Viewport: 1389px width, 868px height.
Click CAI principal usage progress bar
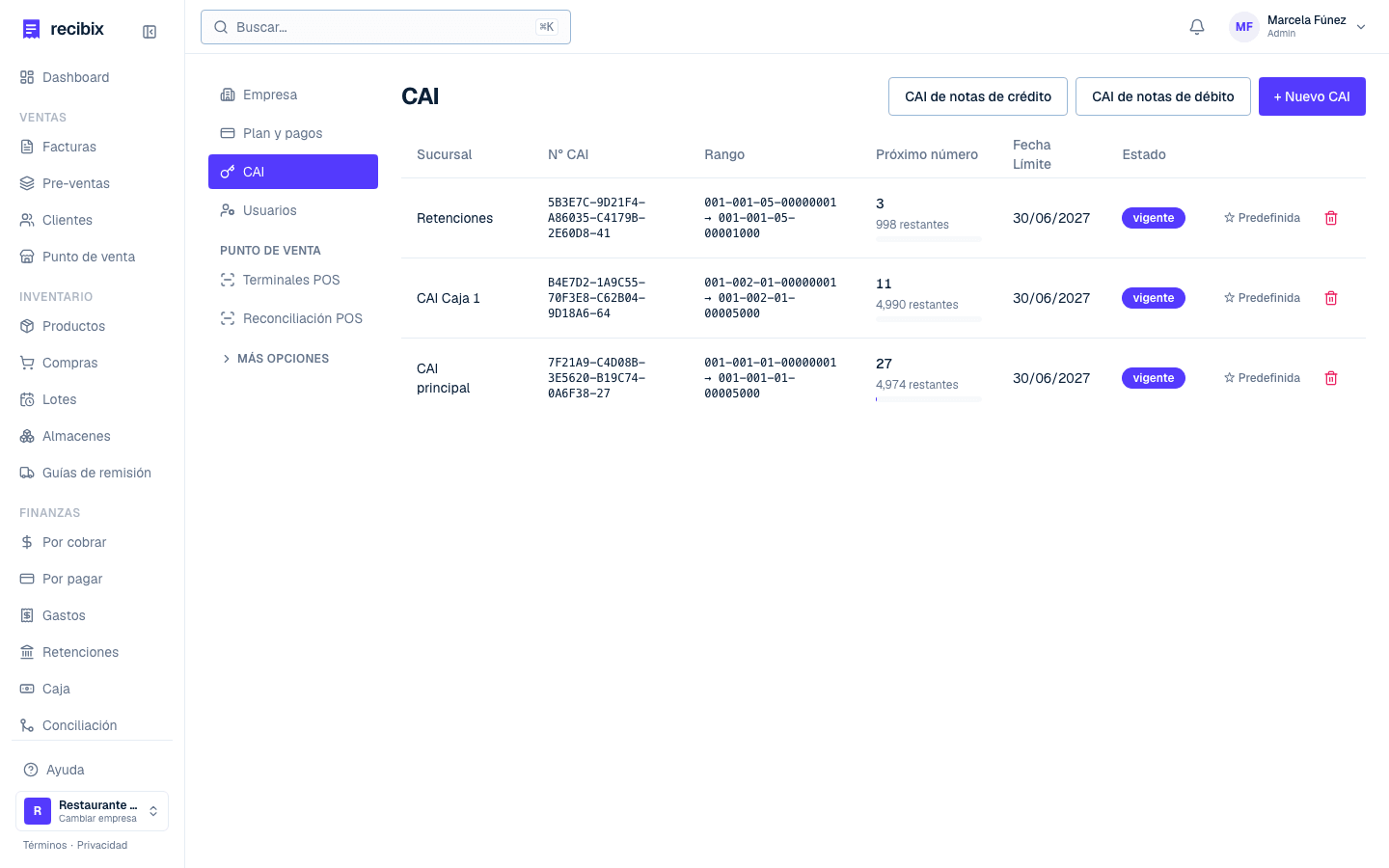click(929, 399)
